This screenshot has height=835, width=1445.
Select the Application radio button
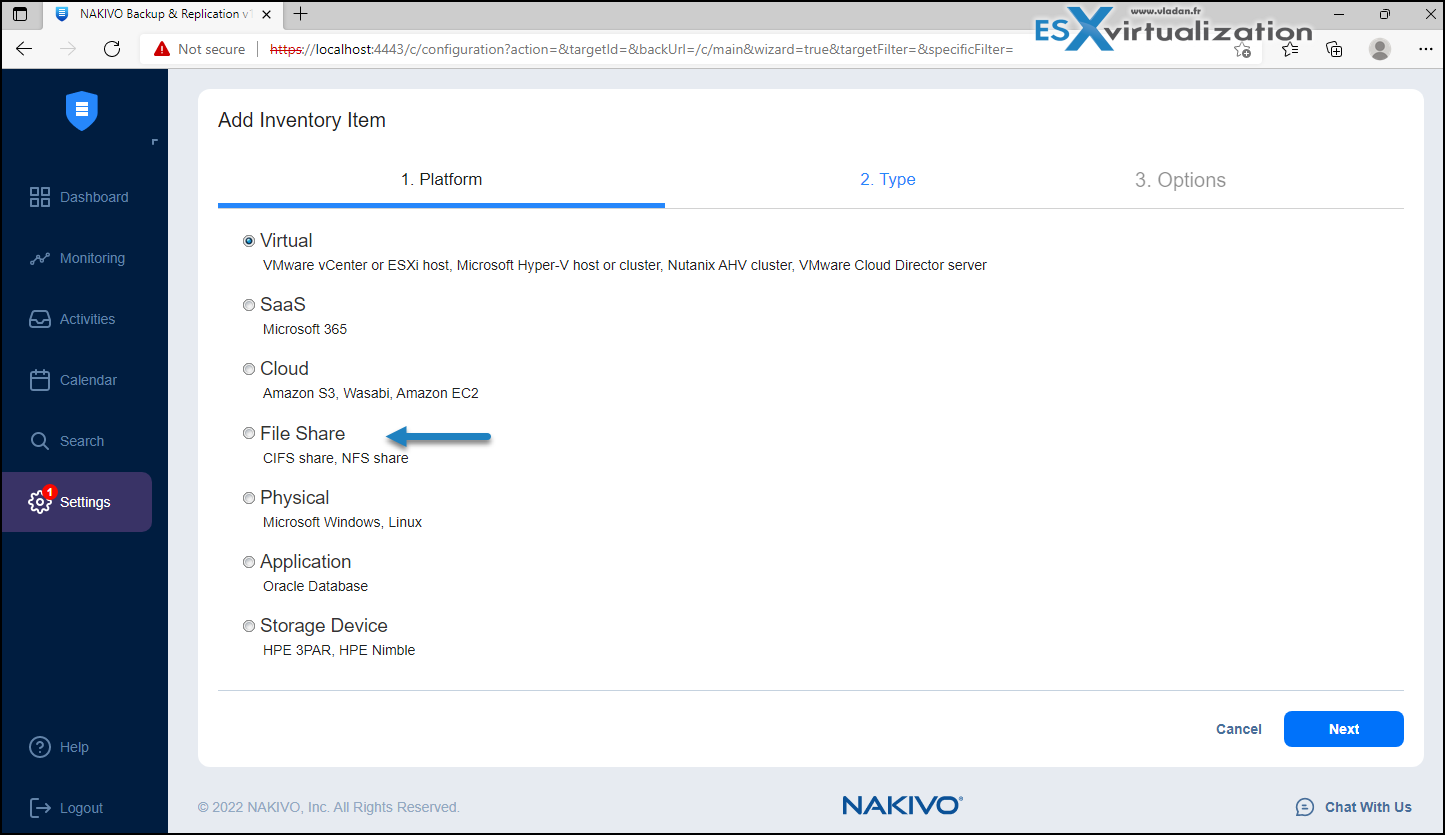click(x=249, y=562)
